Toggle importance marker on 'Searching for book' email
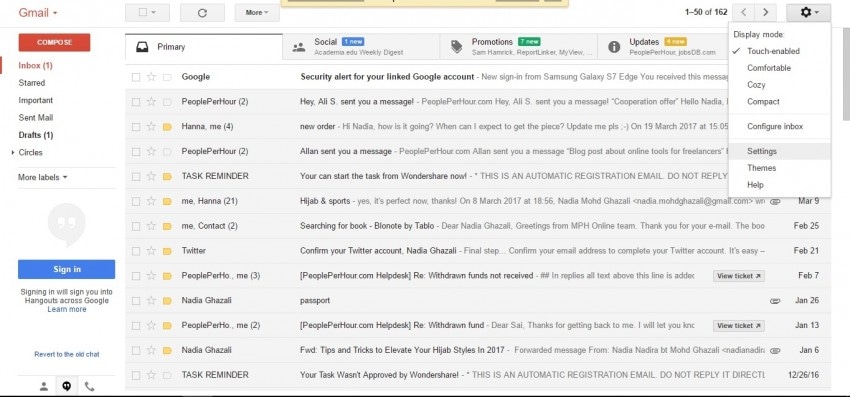 click(x=167, y=226)
